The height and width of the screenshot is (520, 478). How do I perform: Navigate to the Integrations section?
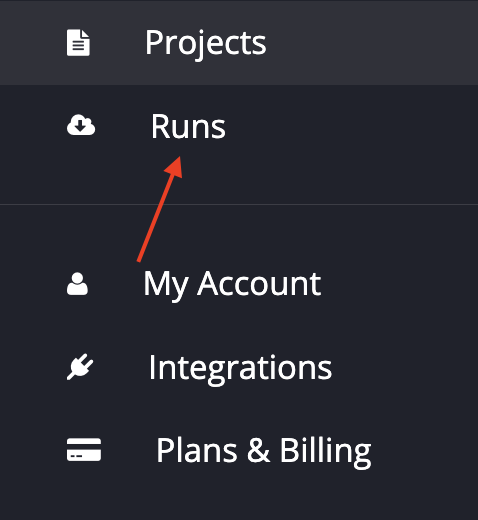[x=239, y=367]
